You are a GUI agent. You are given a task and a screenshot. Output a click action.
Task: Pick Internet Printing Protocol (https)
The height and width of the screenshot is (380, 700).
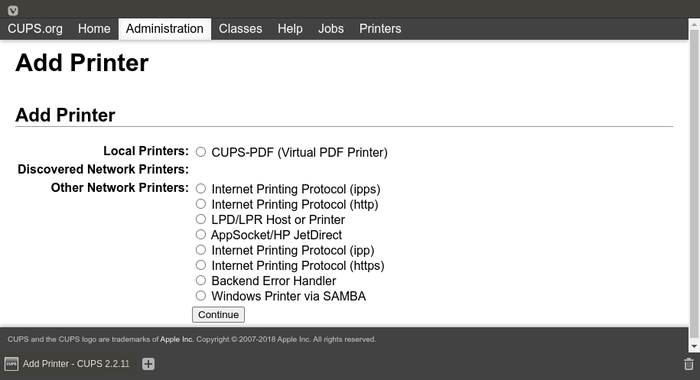pos(201,265)
